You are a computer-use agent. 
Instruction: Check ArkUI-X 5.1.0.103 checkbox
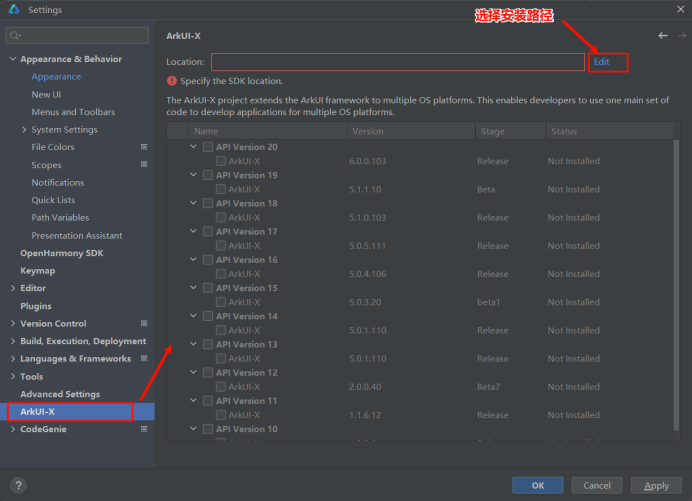tap(221, 218)
